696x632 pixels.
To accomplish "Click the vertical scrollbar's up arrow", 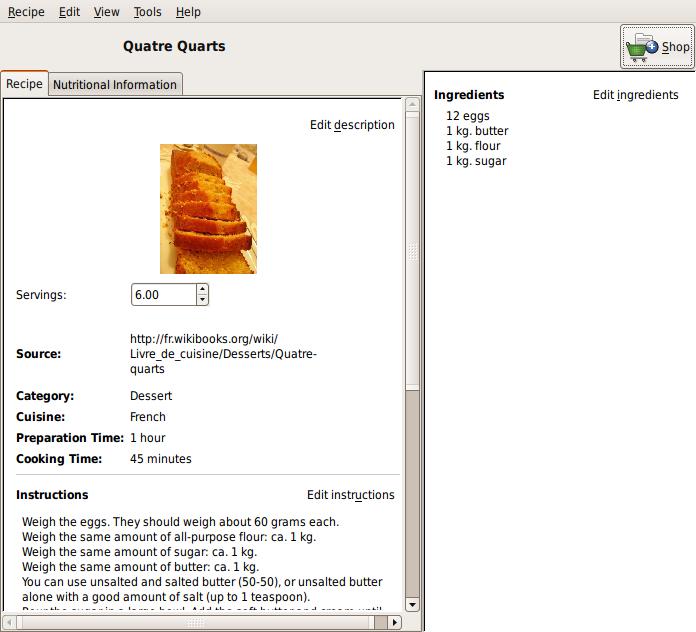I will coord(412,104).
